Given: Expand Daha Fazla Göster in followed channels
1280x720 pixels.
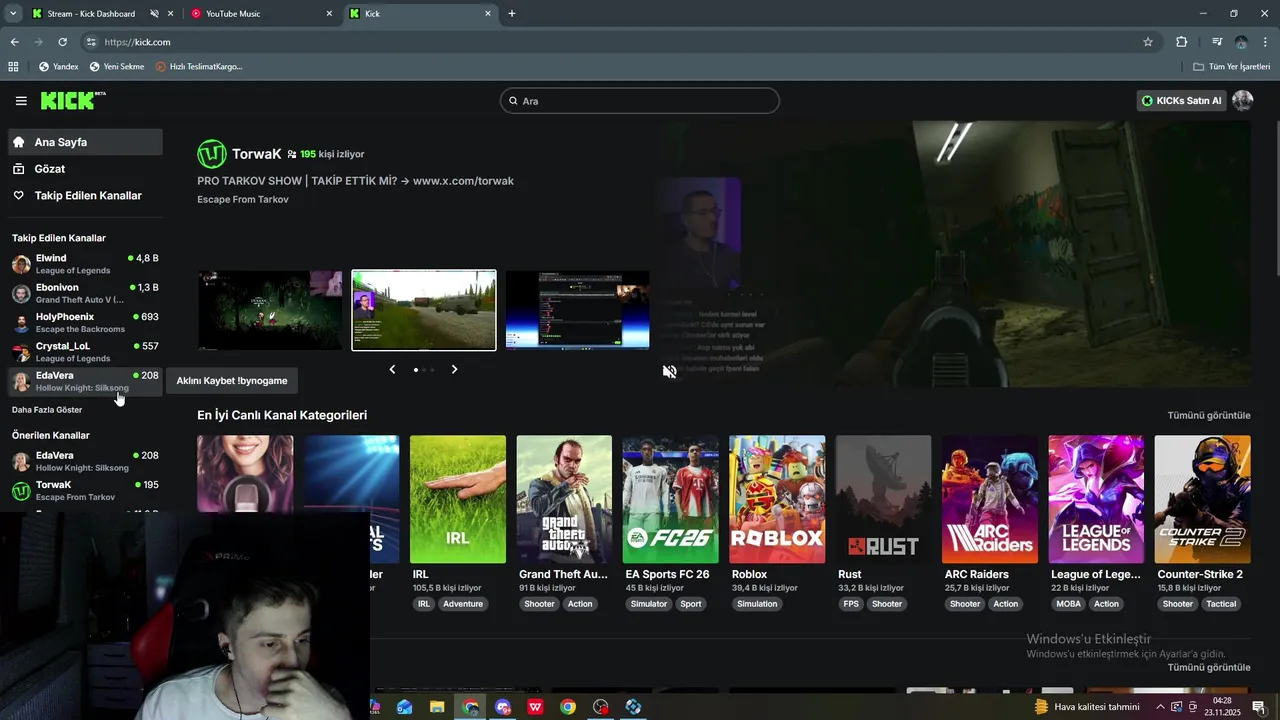Looking at the screenshot, I should pos(47,410).
